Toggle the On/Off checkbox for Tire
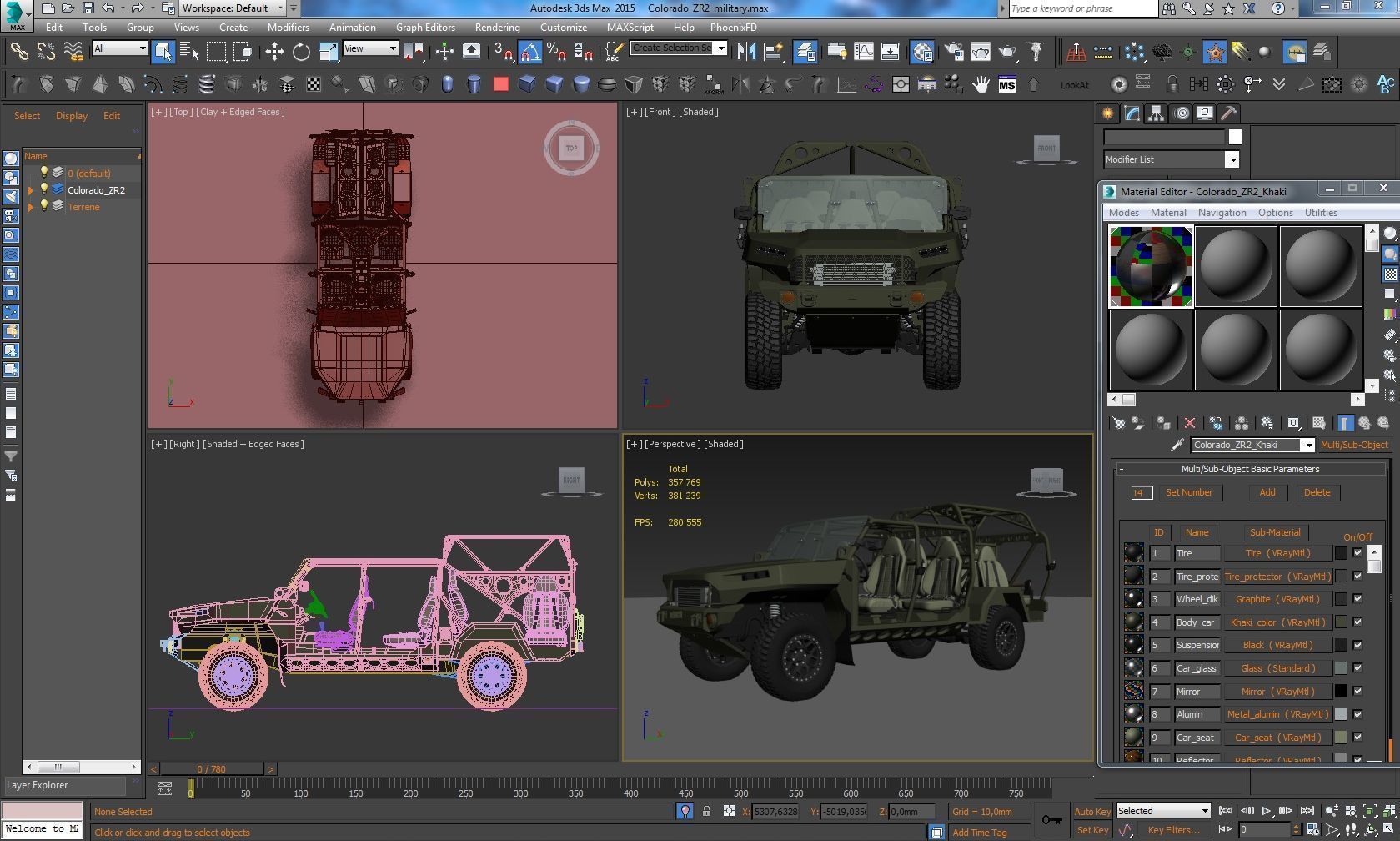Screen dimensions: 1400x841 point(1357,553)
